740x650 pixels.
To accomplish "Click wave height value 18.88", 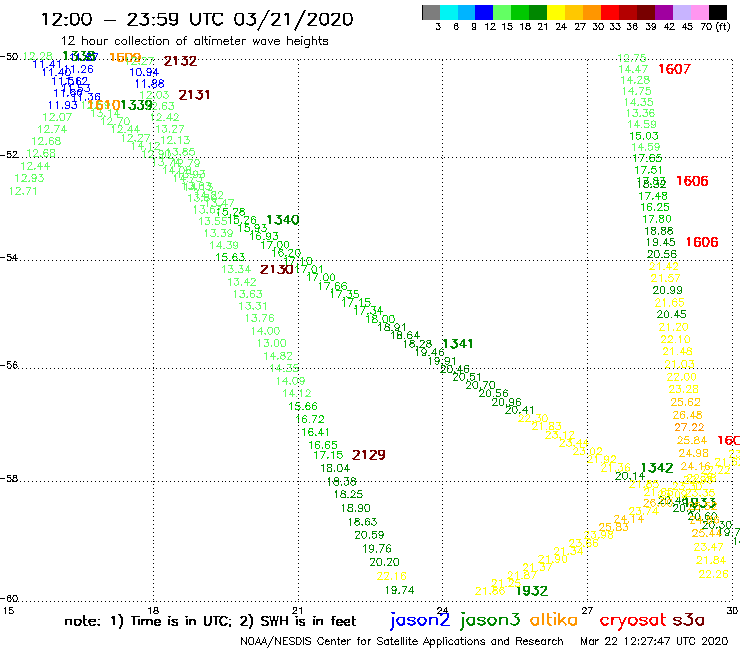I will 659,231.
